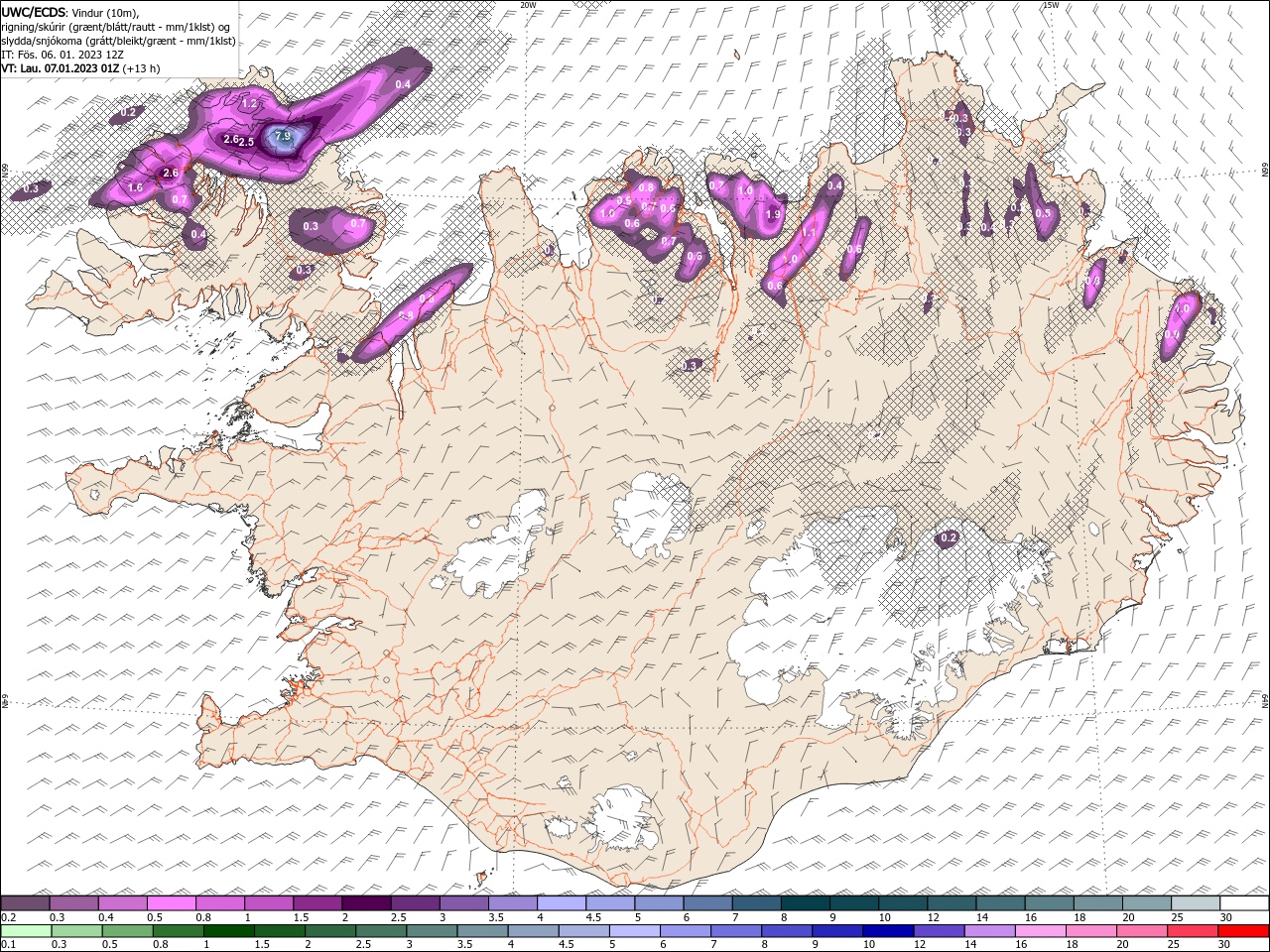
Task: Pick the bright pink swatch between 0.5 and 0.8 on the upper scale
Action: coord(172,902)
